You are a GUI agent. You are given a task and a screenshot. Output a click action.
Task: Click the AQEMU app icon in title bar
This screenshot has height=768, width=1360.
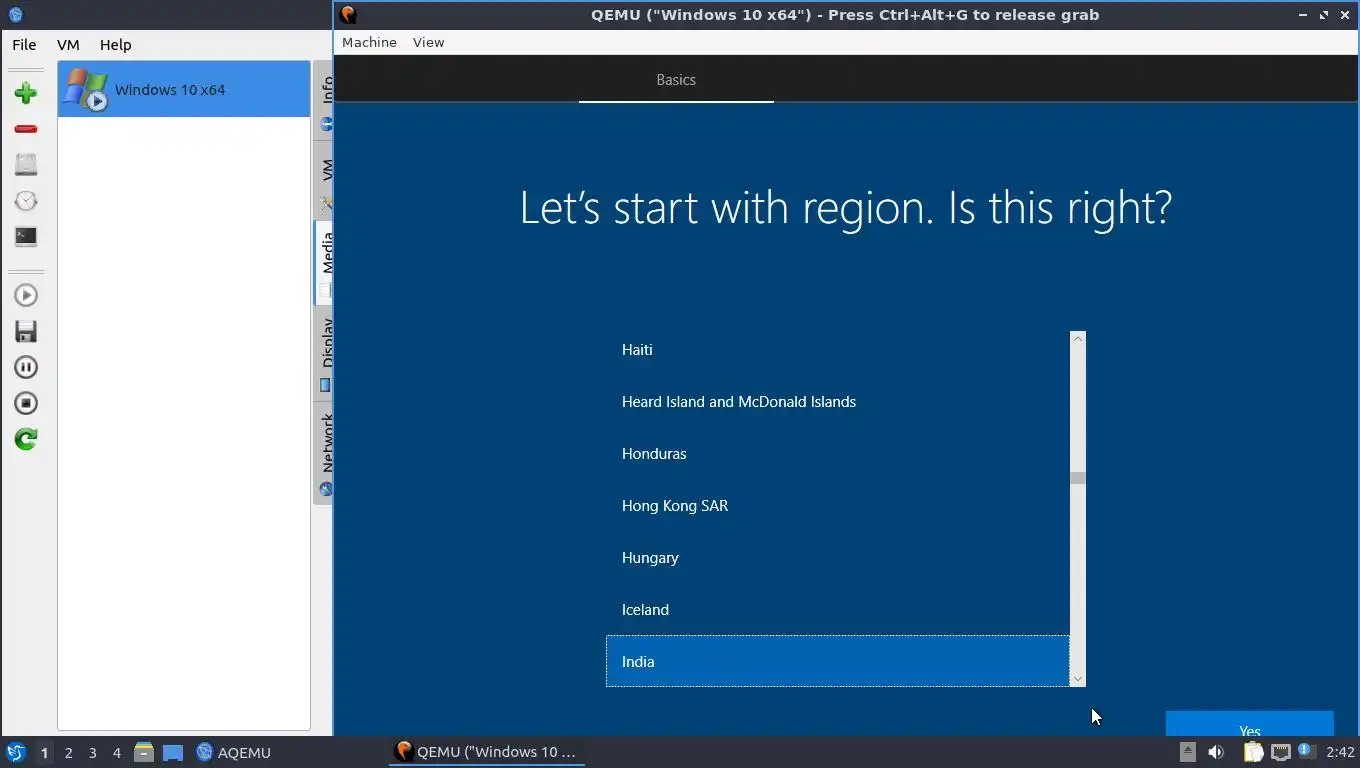15,15
